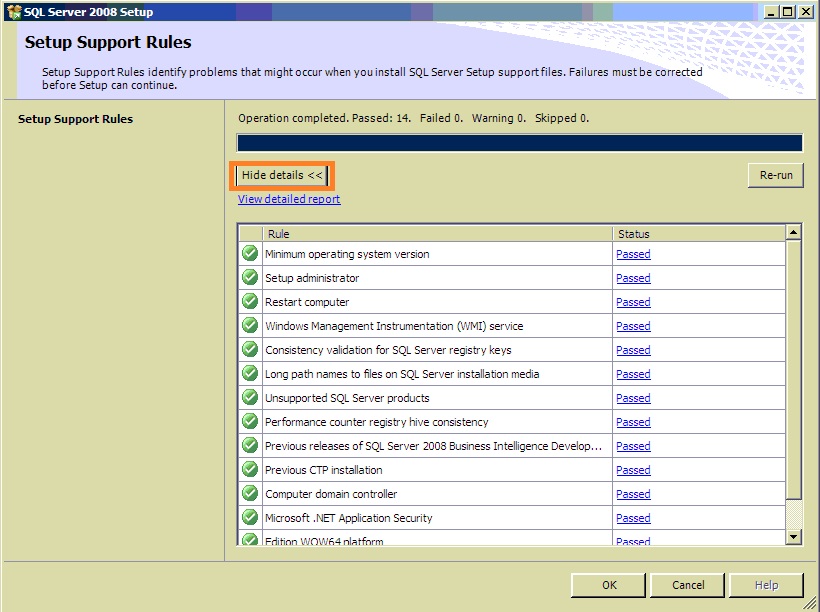Select Windows Management Instrumentation (WMI) service text
Viewport: 820px width, 612px height.
point(394,326)
